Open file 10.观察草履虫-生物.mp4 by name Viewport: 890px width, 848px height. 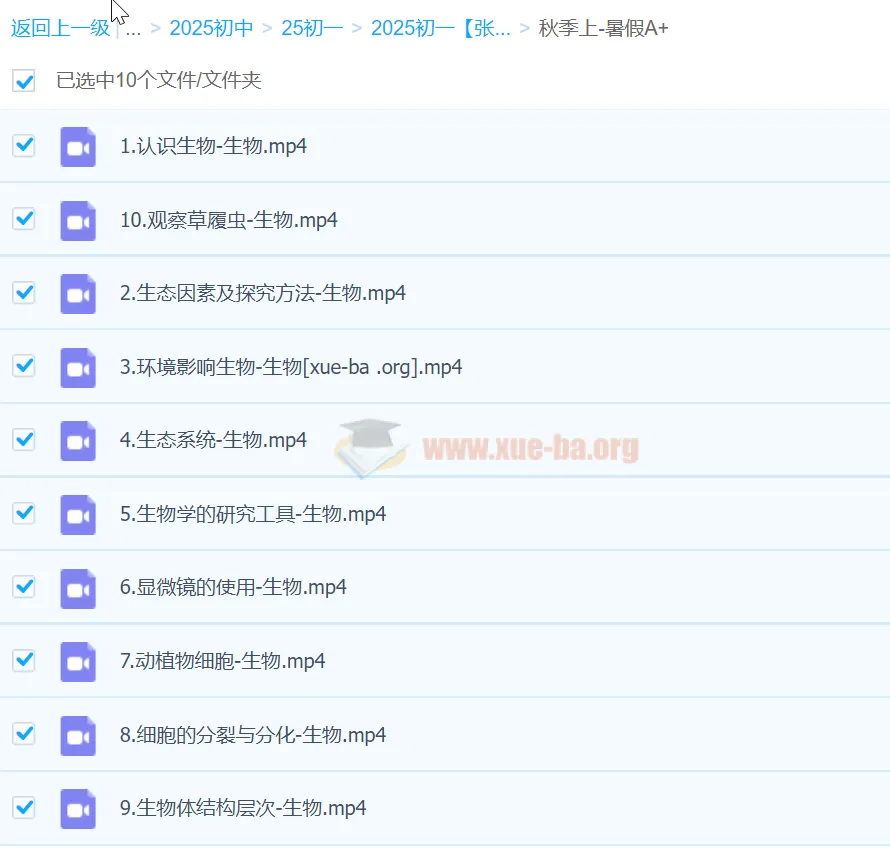pyautogui.click(x=228, y=220)
